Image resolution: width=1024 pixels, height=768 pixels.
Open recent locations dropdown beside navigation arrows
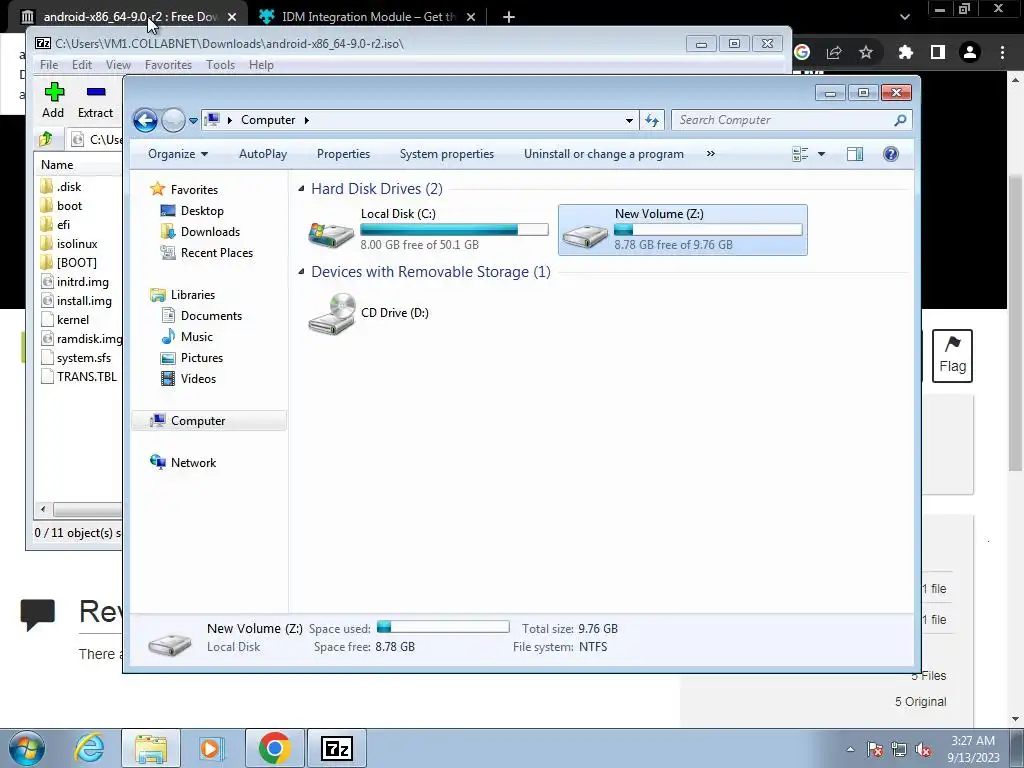click(x=193, y=121)
